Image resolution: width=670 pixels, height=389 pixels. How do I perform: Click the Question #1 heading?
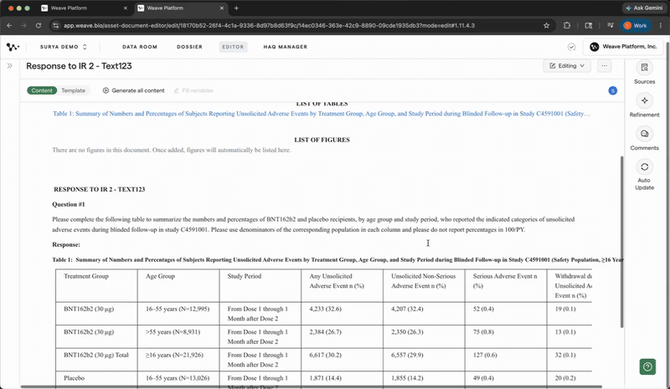click(68, 204)
